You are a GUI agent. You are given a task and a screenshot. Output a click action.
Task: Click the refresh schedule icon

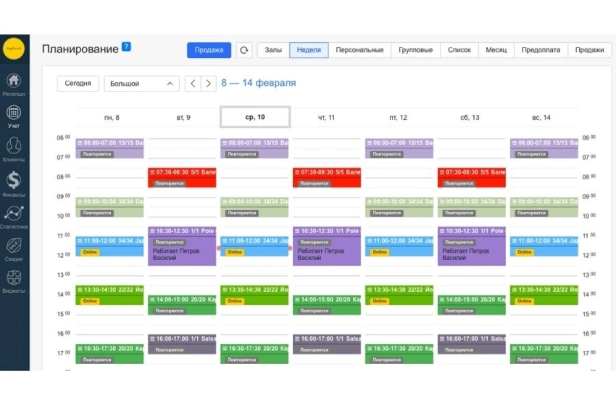click(x=244, y=50)
